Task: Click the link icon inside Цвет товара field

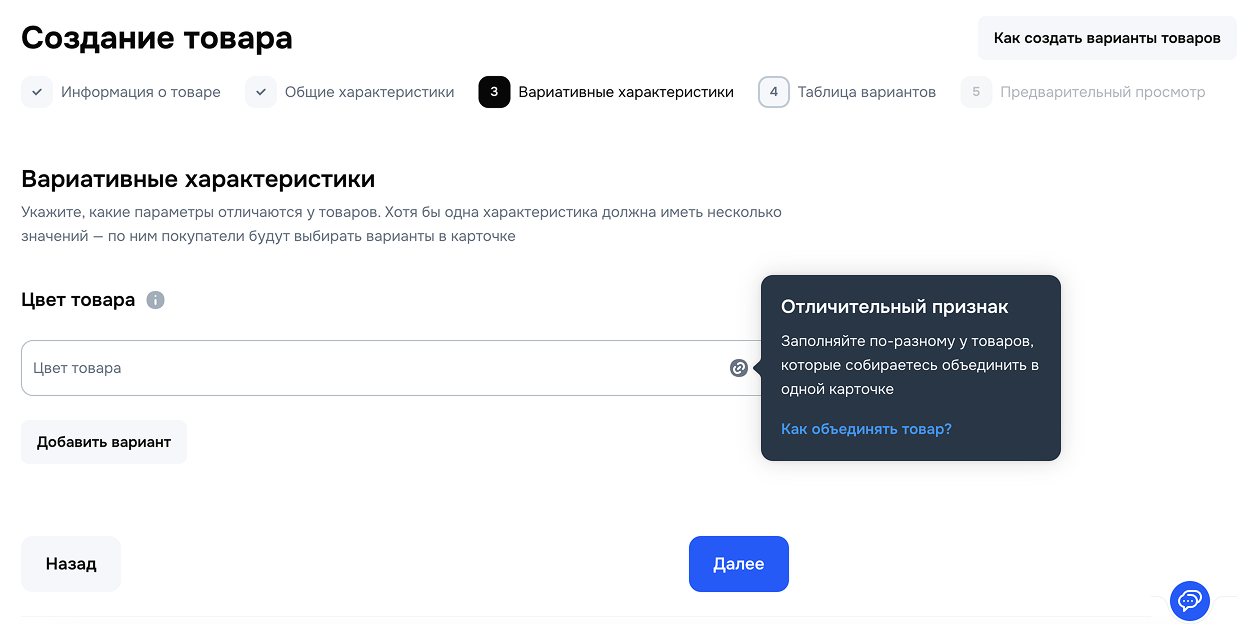Action: 739,368
